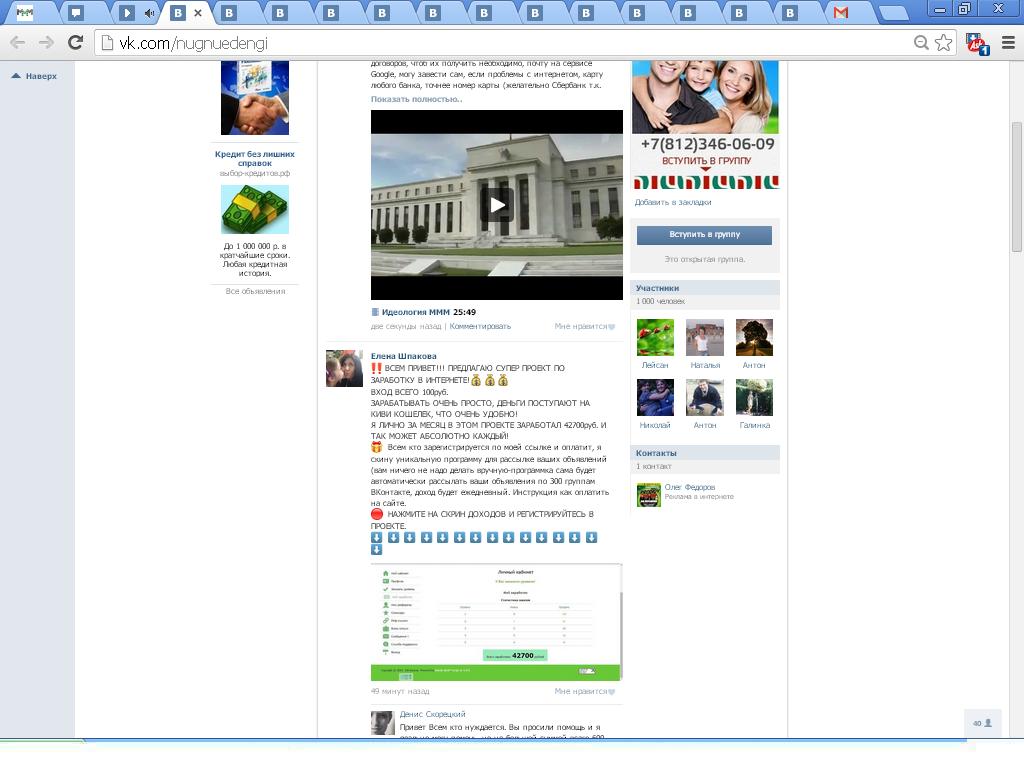Open the Идеология МММ video title link
Image resolution: width=1024 pixels, height=761 pixels.
(x=416, y=312)
